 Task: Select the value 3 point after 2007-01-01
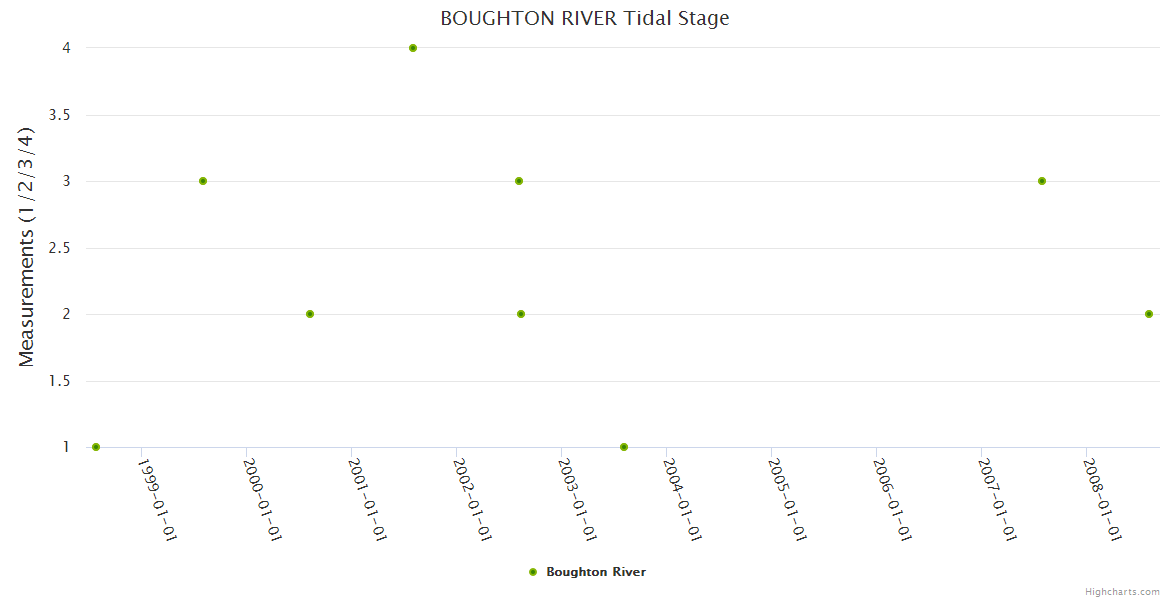click(x=1042, y=181)
